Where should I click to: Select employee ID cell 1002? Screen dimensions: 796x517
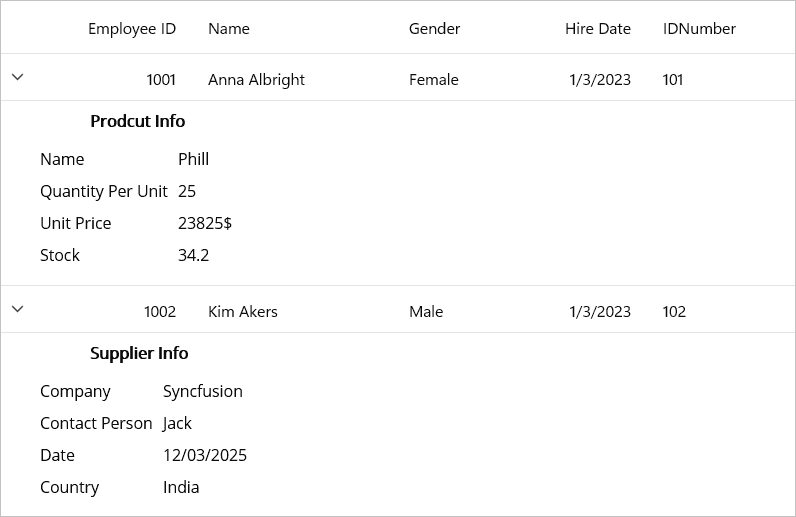[x=160, y=312]
